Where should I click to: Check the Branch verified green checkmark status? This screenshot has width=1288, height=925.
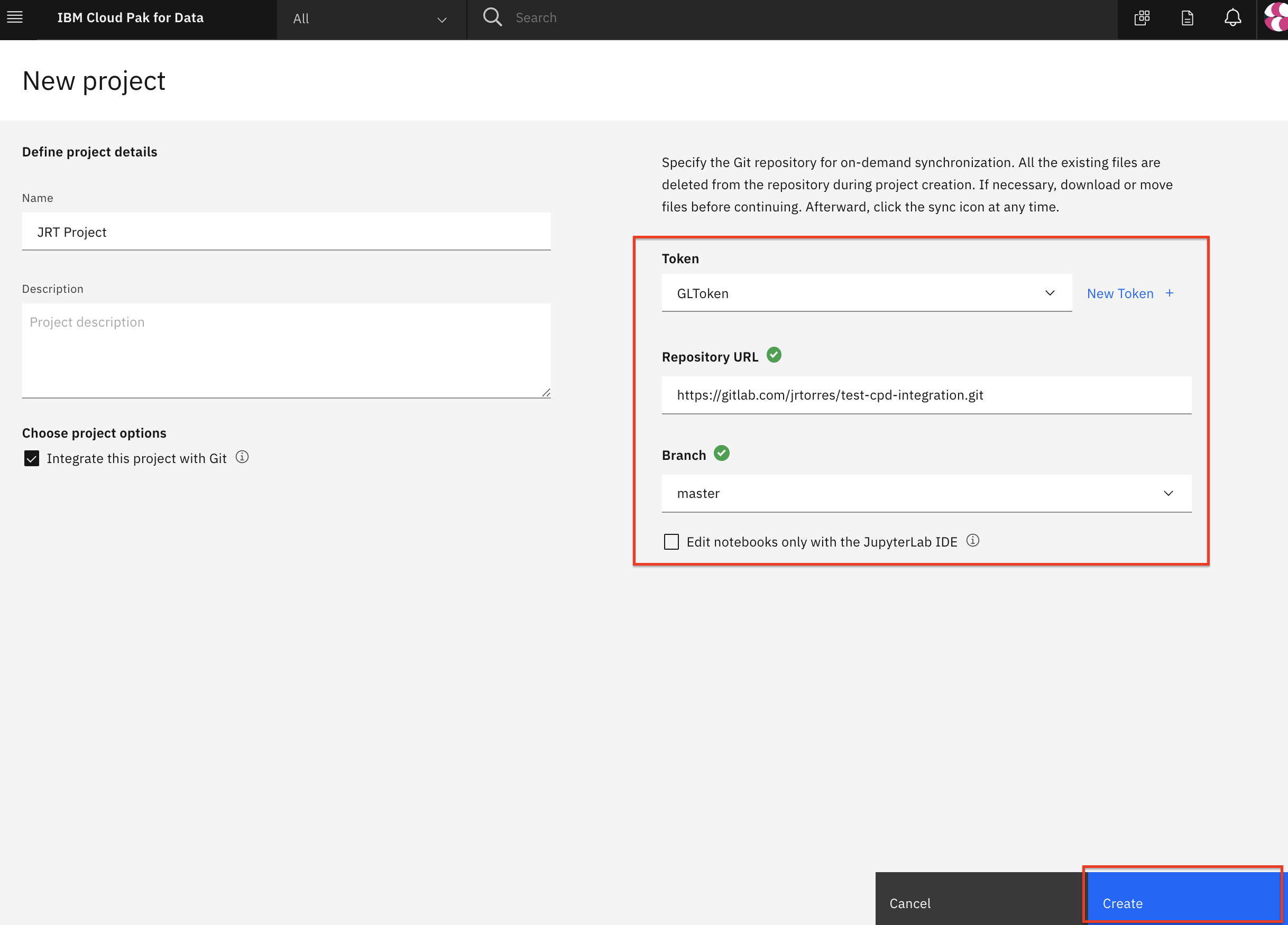724,454
